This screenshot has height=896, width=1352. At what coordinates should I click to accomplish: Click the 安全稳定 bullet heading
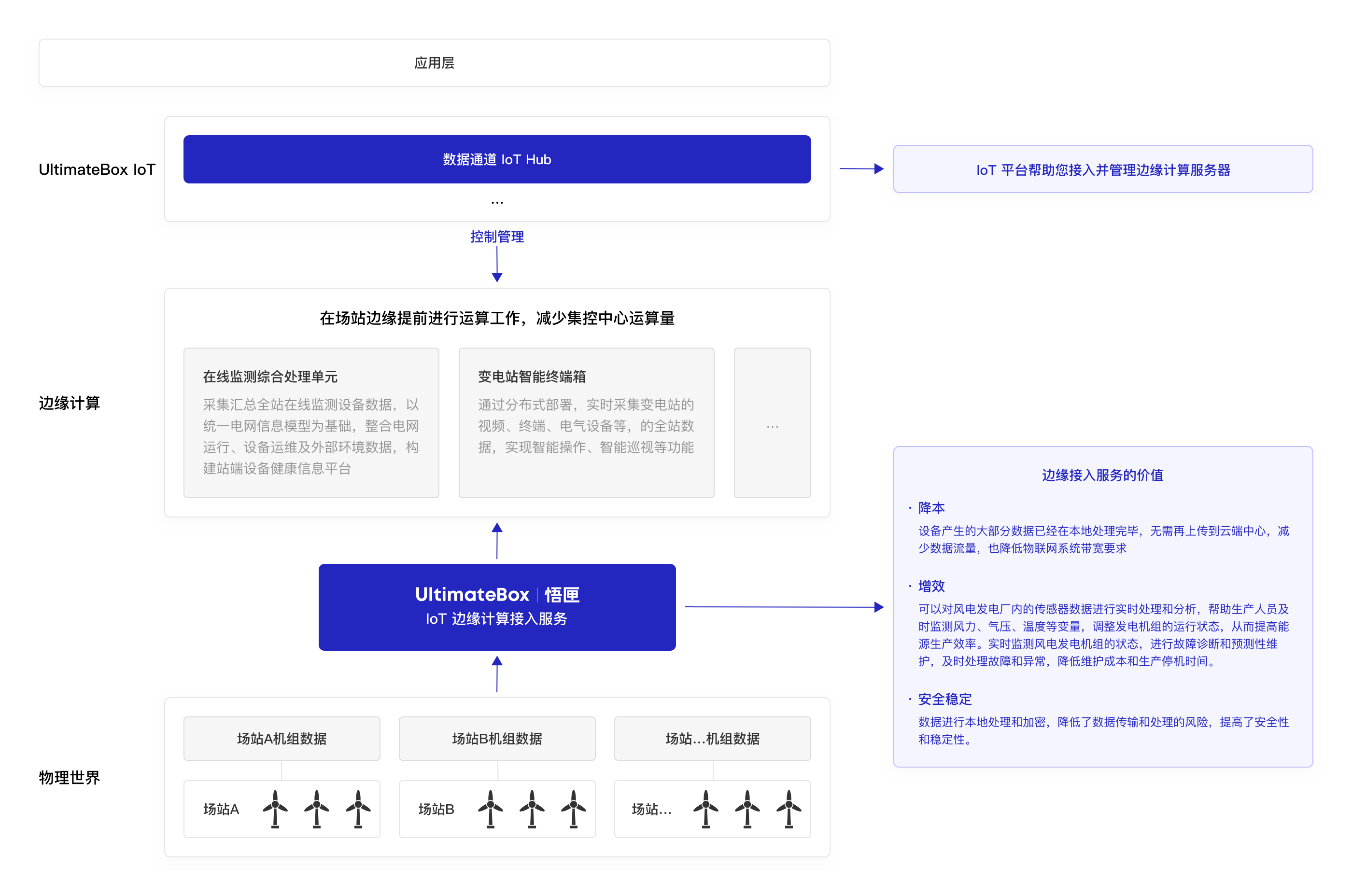point(944,699)
